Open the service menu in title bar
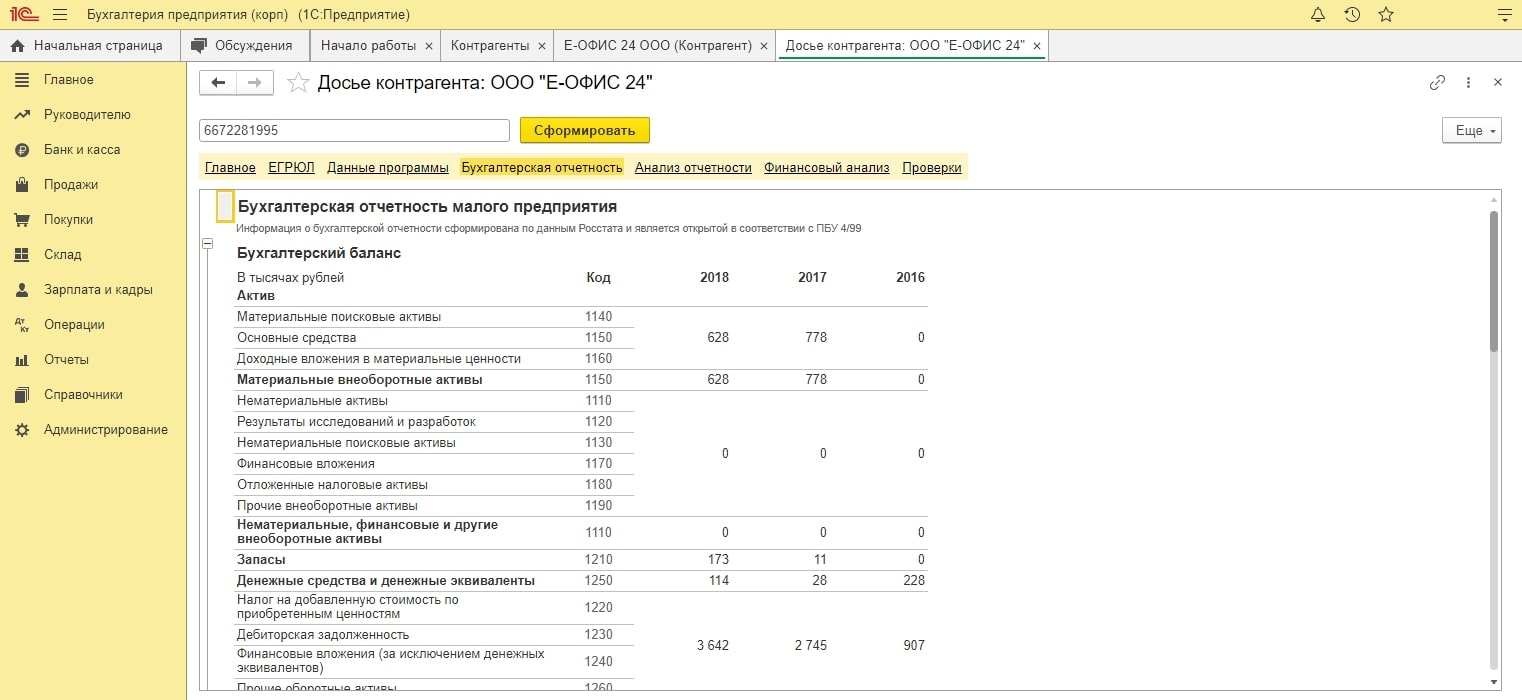Image resolution: width=1522 pixels, height=700 pixels. tap(1503, 15)
